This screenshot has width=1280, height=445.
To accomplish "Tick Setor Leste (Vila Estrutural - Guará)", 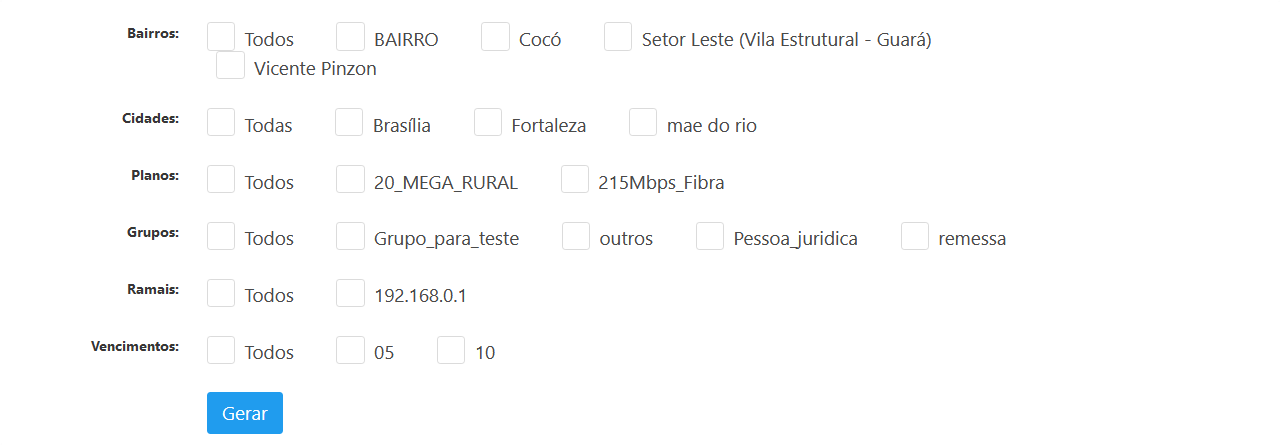I will tap(618, 37).
